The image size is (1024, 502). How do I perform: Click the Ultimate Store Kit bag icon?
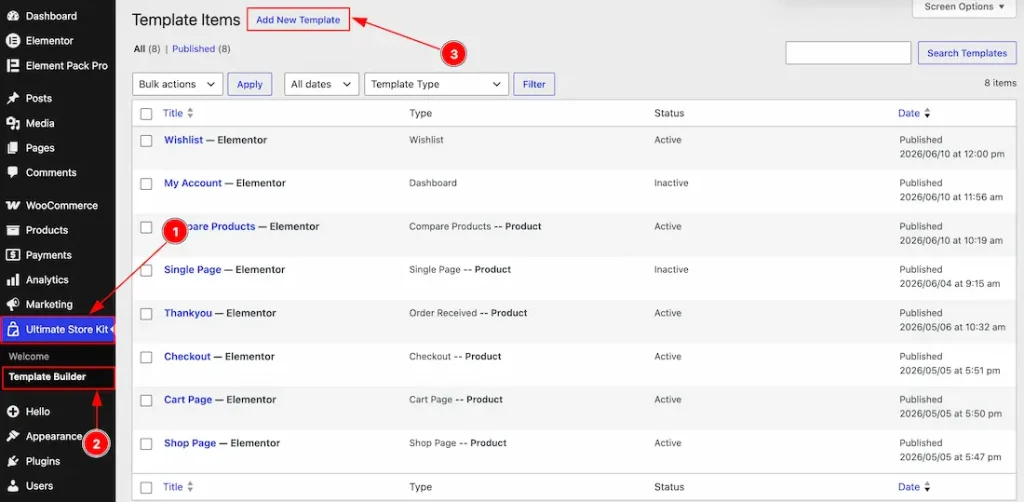[12, 330]
